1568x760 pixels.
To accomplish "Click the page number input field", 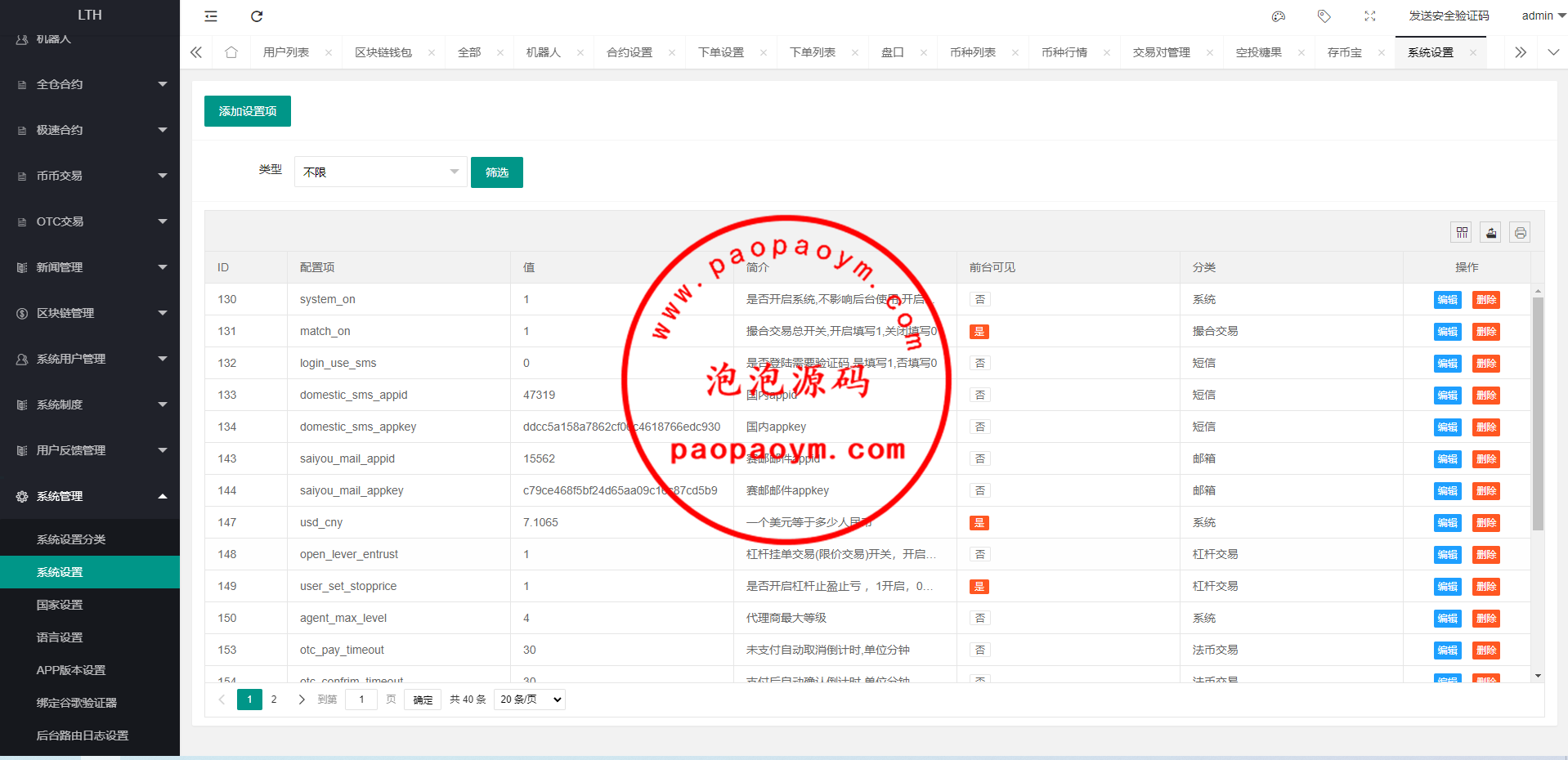I will 361,700.
